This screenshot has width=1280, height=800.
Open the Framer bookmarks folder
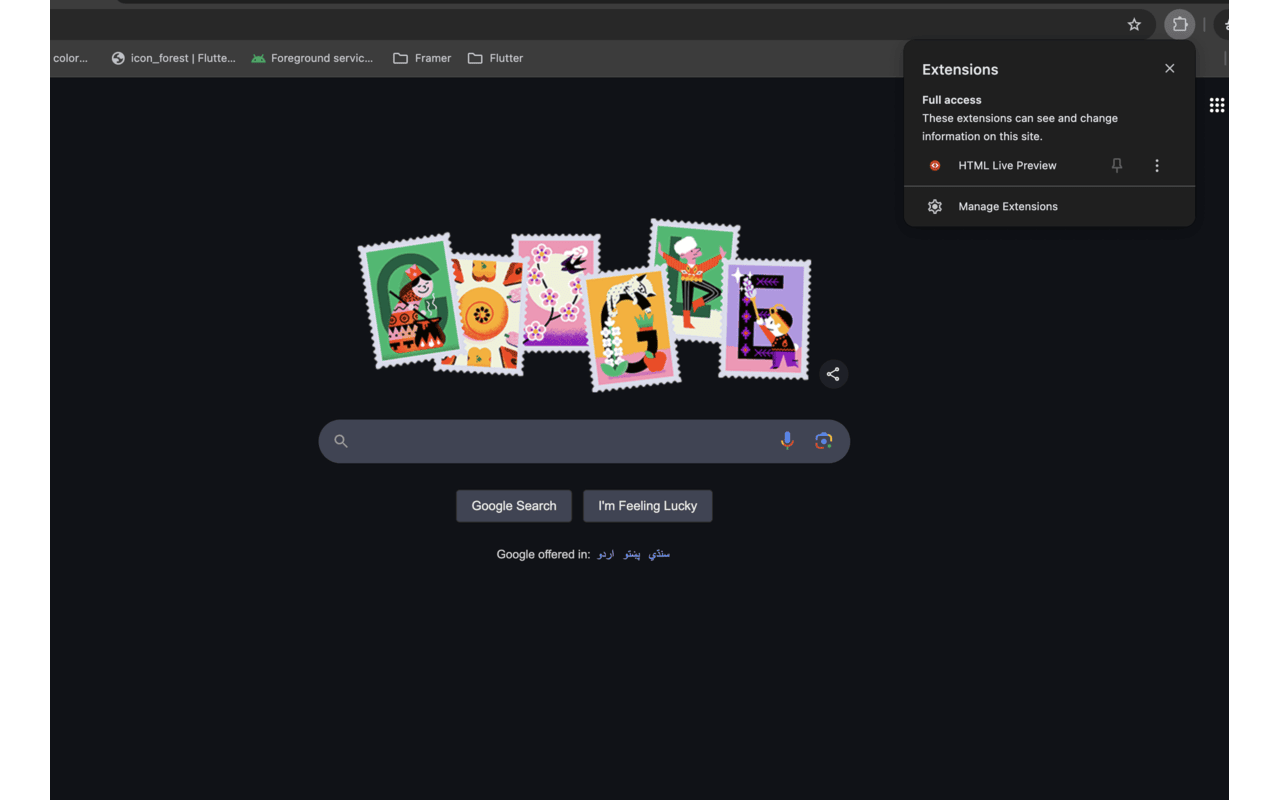tap(422, 58)
